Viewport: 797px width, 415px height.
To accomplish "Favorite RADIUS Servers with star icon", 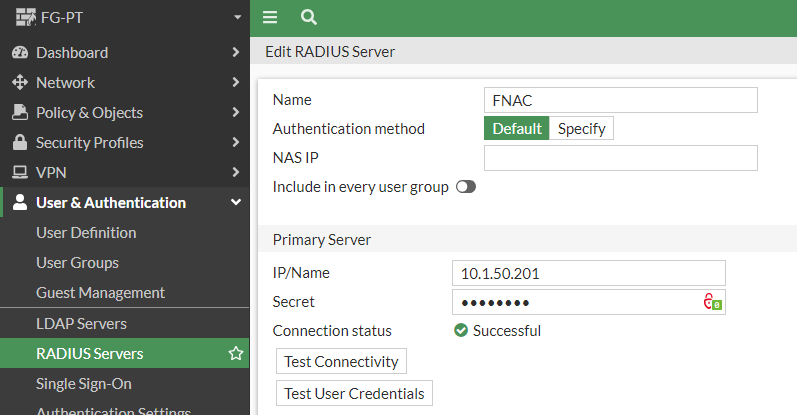I will click(236, 353).
